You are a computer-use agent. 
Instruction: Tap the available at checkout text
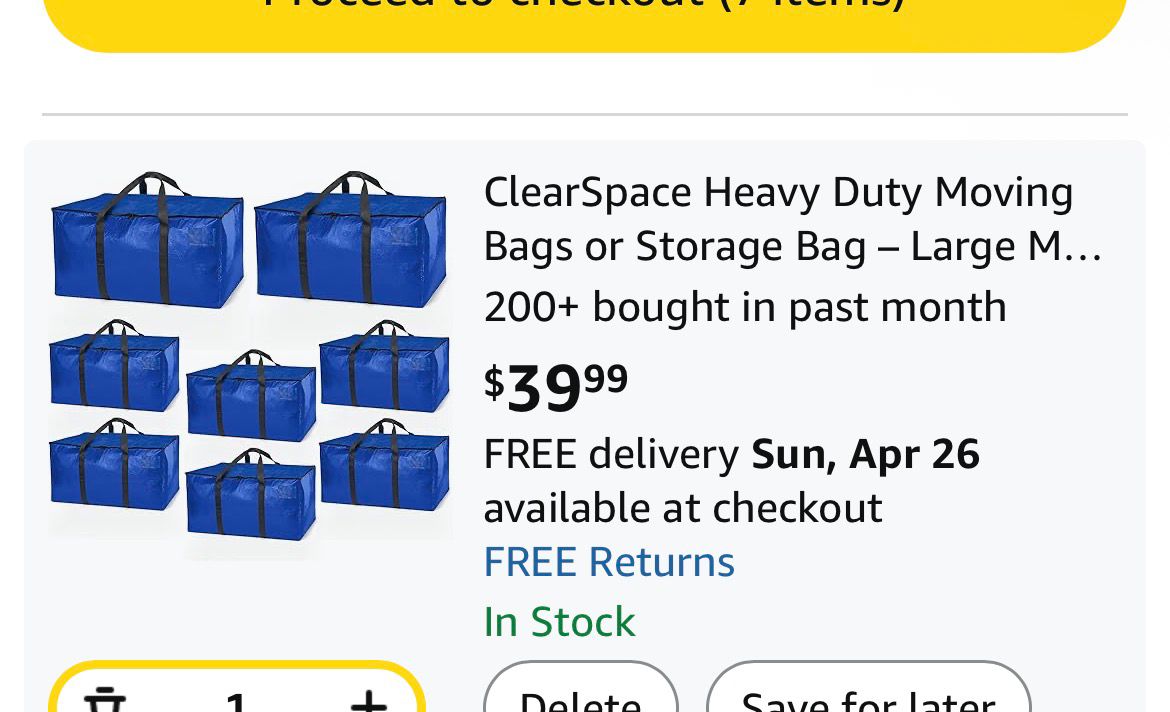tap(683, 508)
